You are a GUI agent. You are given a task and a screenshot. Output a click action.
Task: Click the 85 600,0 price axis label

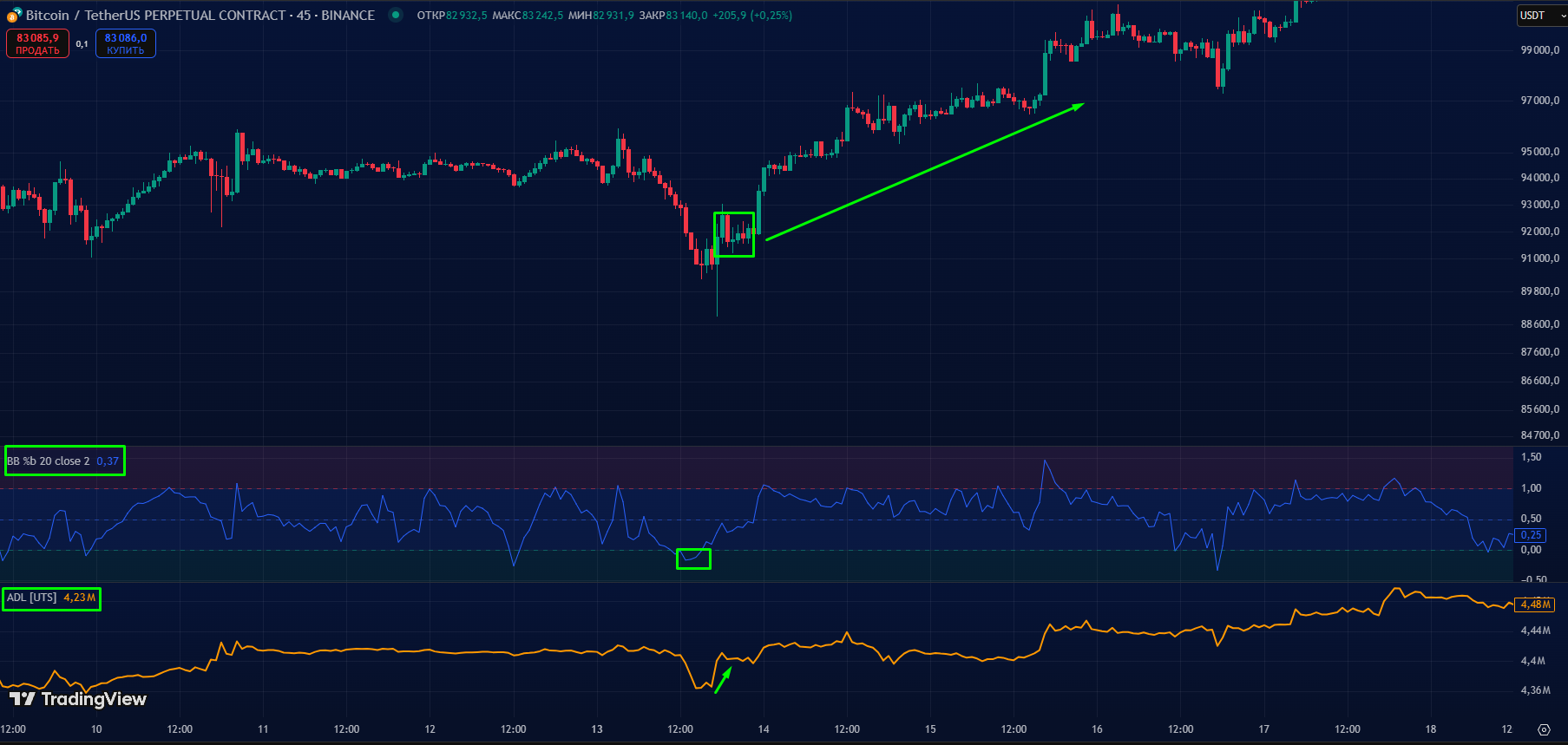tap(1540, 409)
